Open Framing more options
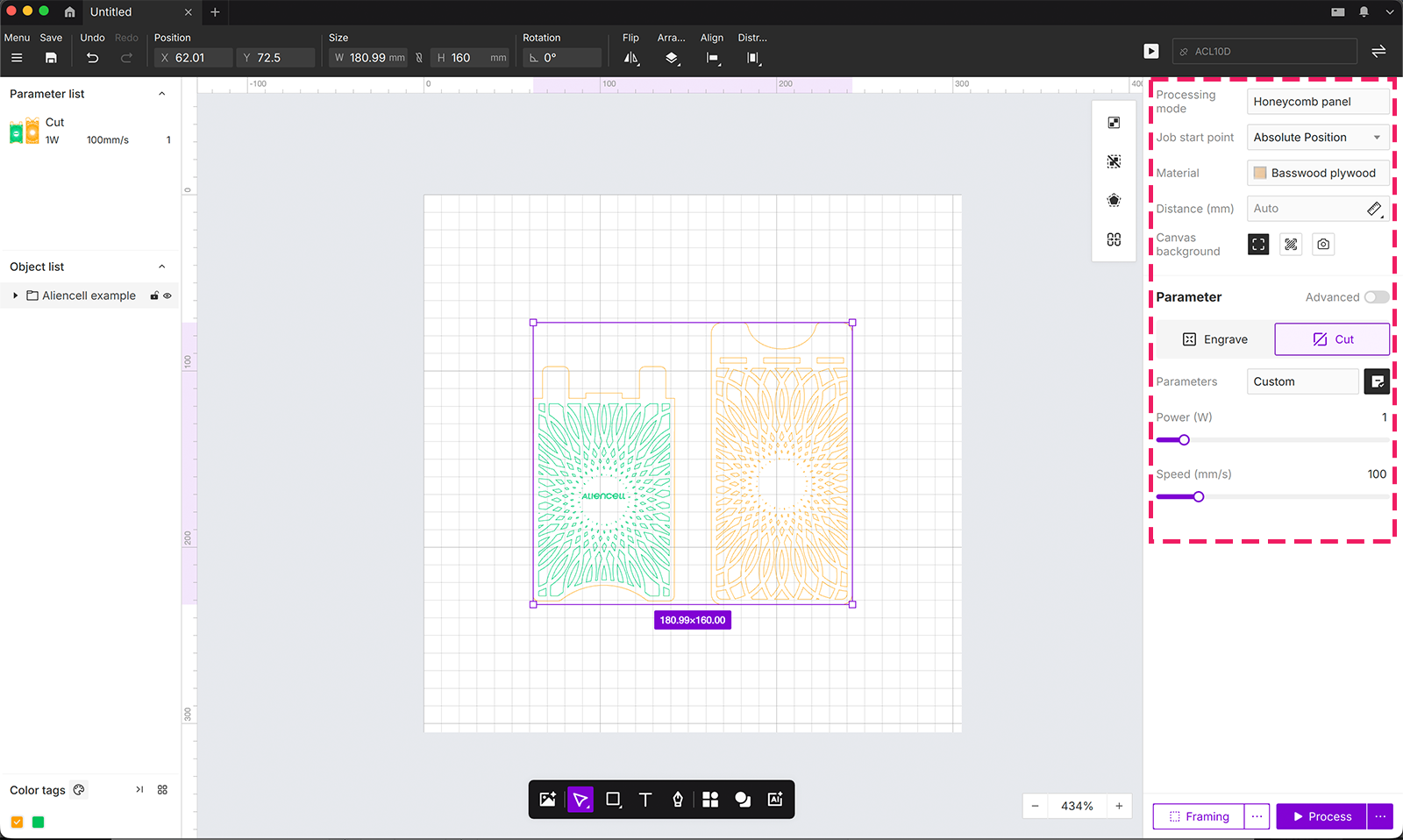Screen dimensions: 1403x840 pyautogui.click(x=1257, y=816)
